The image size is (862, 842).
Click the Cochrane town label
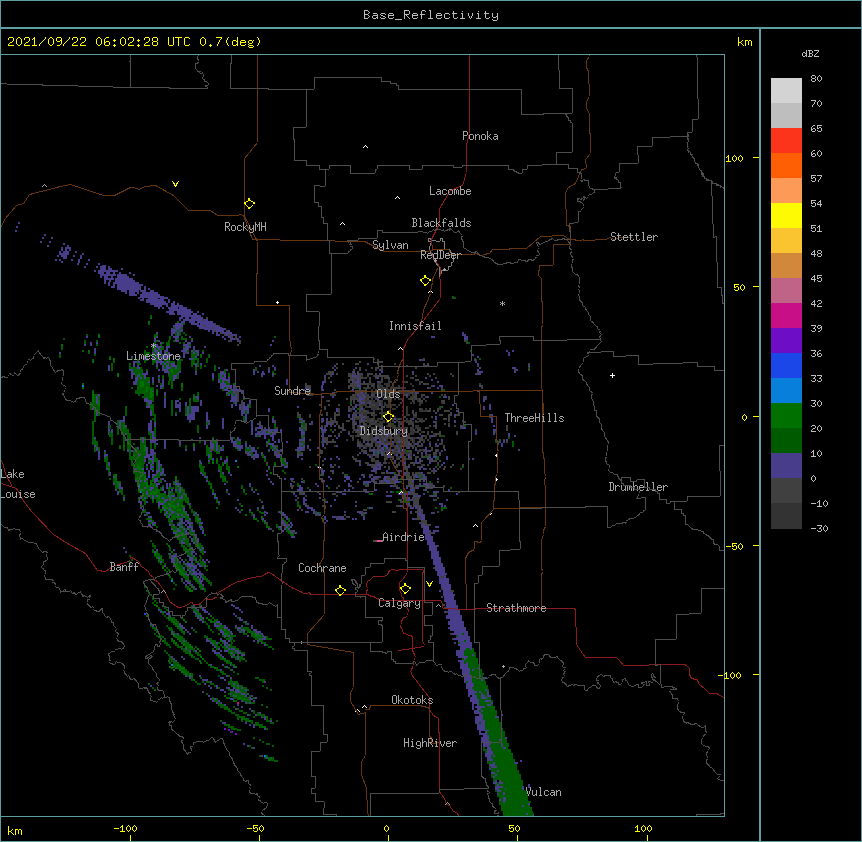click(x=322, y=568)
